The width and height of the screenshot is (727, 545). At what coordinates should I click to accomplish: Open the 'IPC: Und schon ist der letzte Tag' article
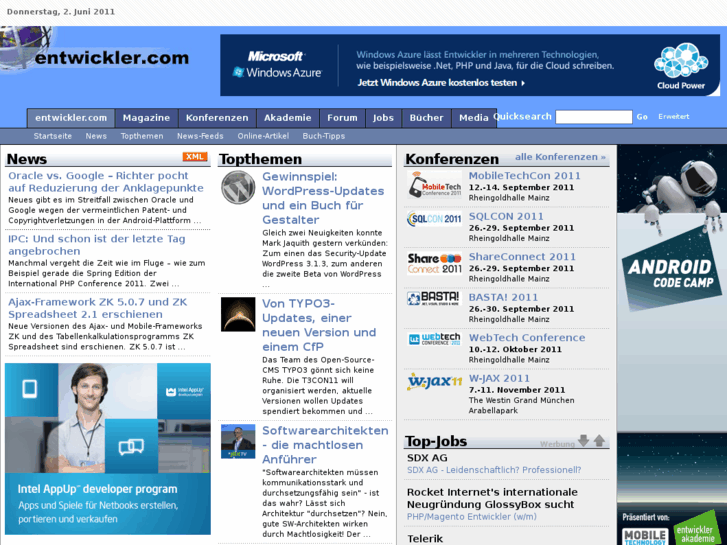tap(96, 245)
